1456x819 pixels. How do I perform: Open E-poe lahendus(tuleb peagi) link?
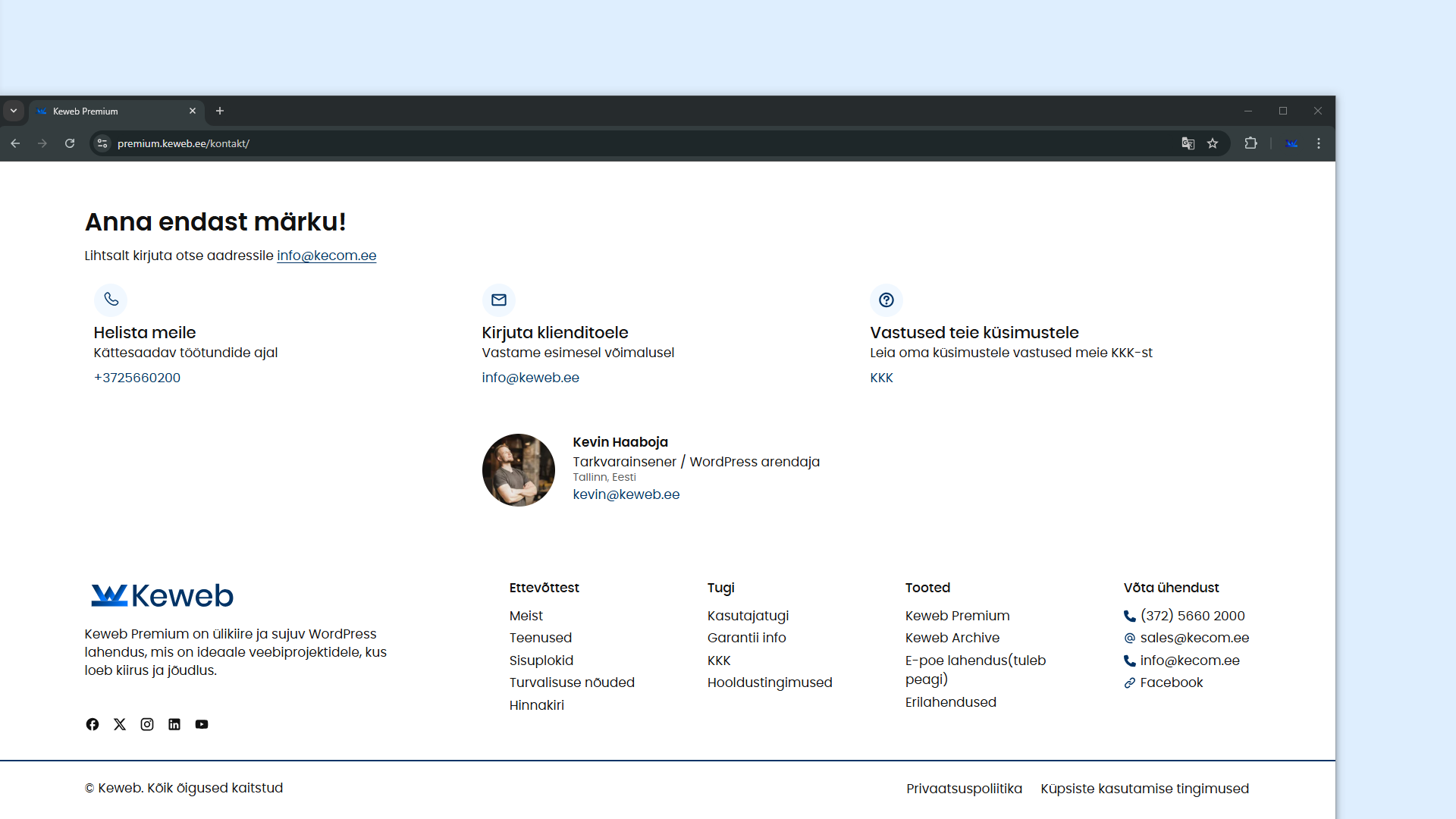click(x=976, y=670)
